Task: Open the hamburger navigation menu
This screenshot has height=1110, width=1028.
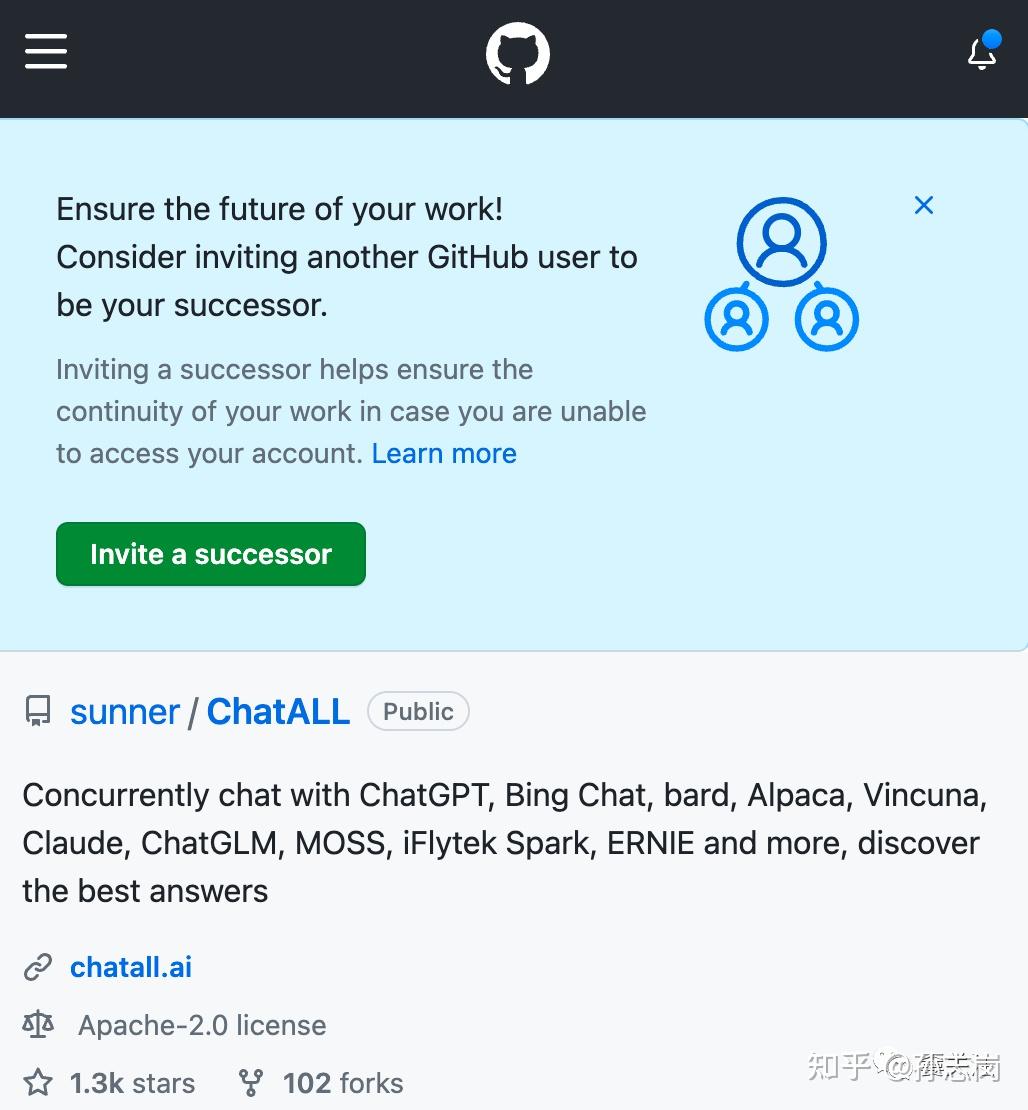Action: tap(46, 51)
